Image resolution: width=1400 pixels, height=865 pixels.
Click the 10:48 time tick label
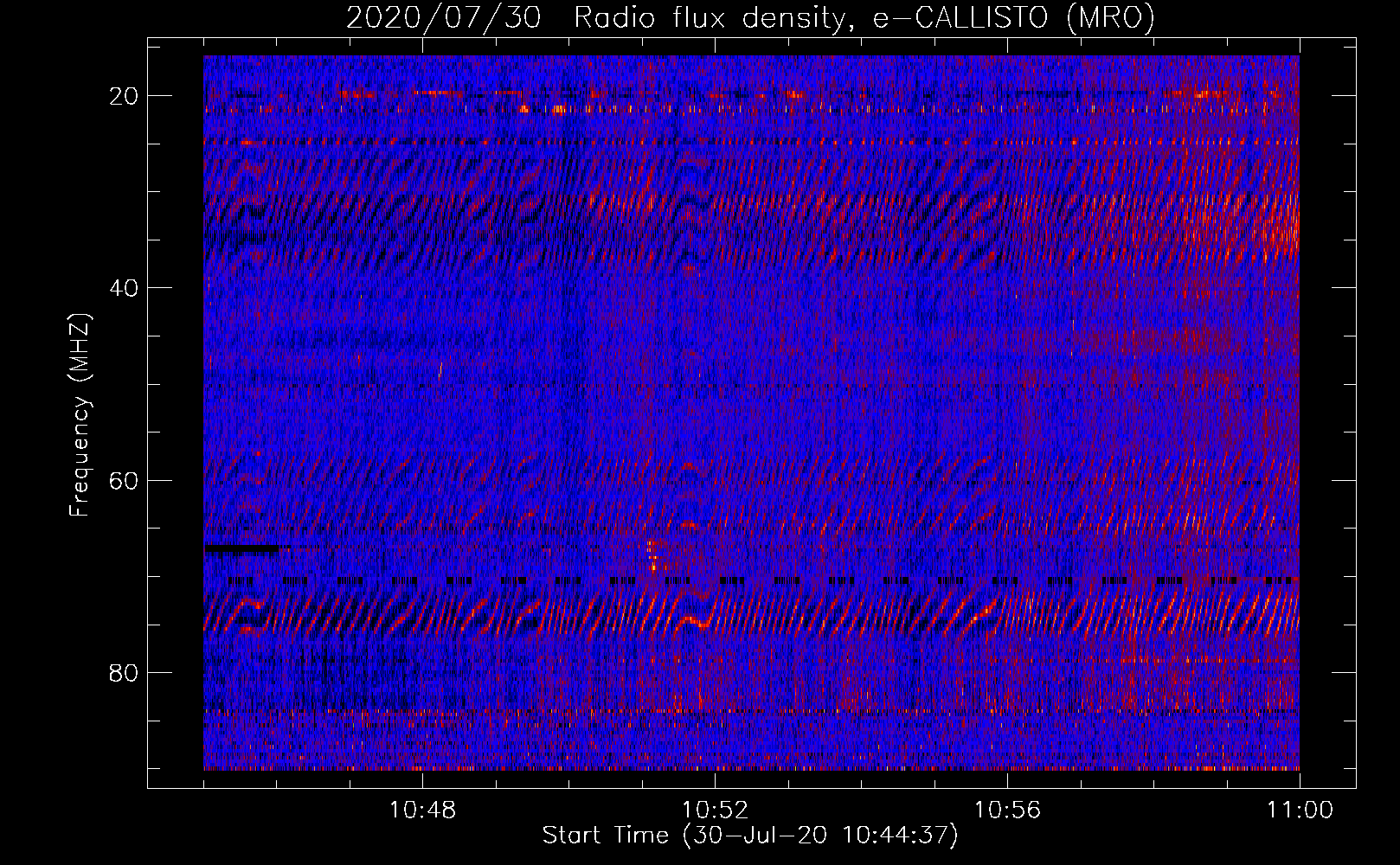pos(422,811)
